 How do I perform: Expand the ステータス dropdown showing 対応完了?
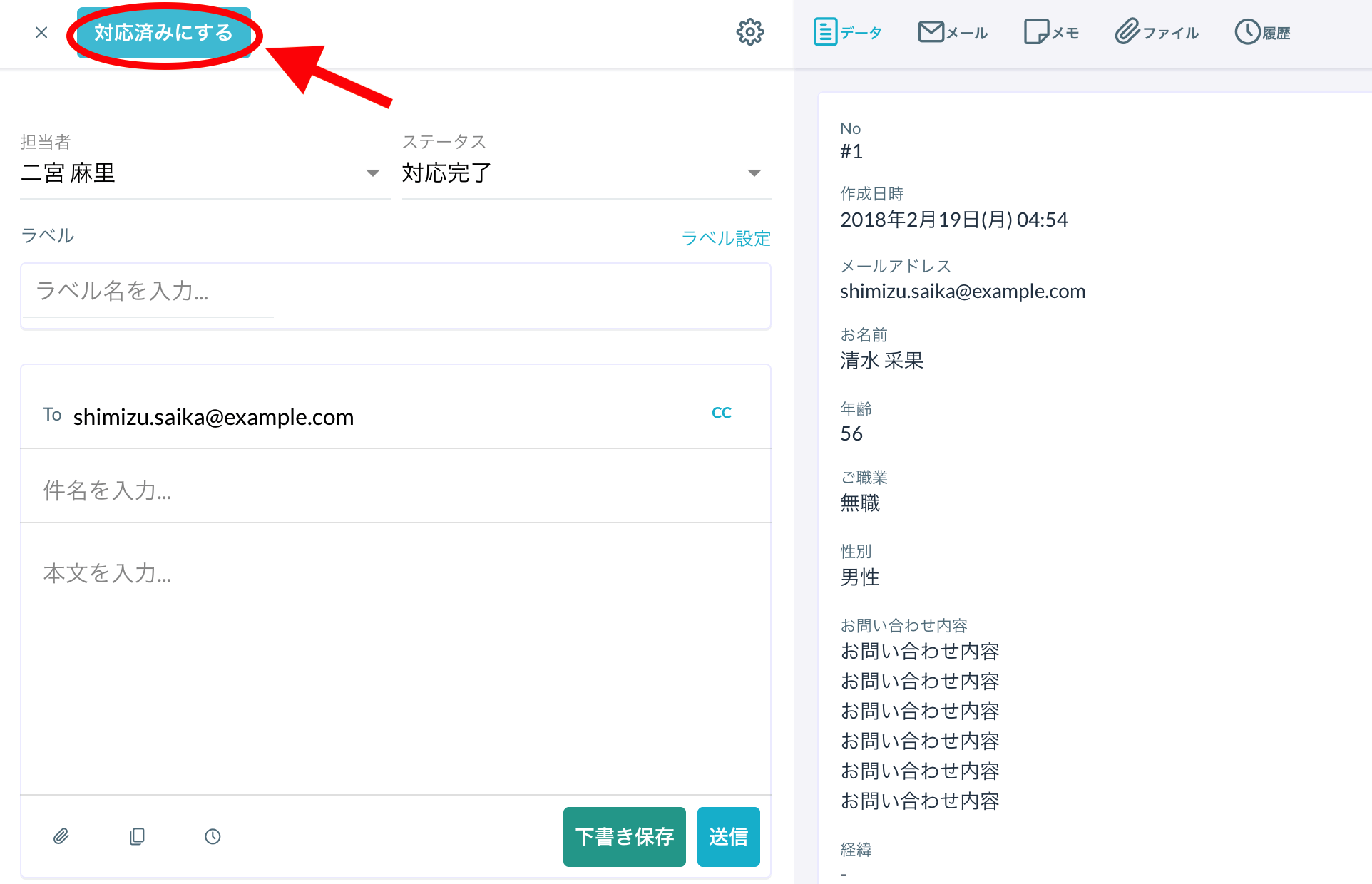(585, 173)
